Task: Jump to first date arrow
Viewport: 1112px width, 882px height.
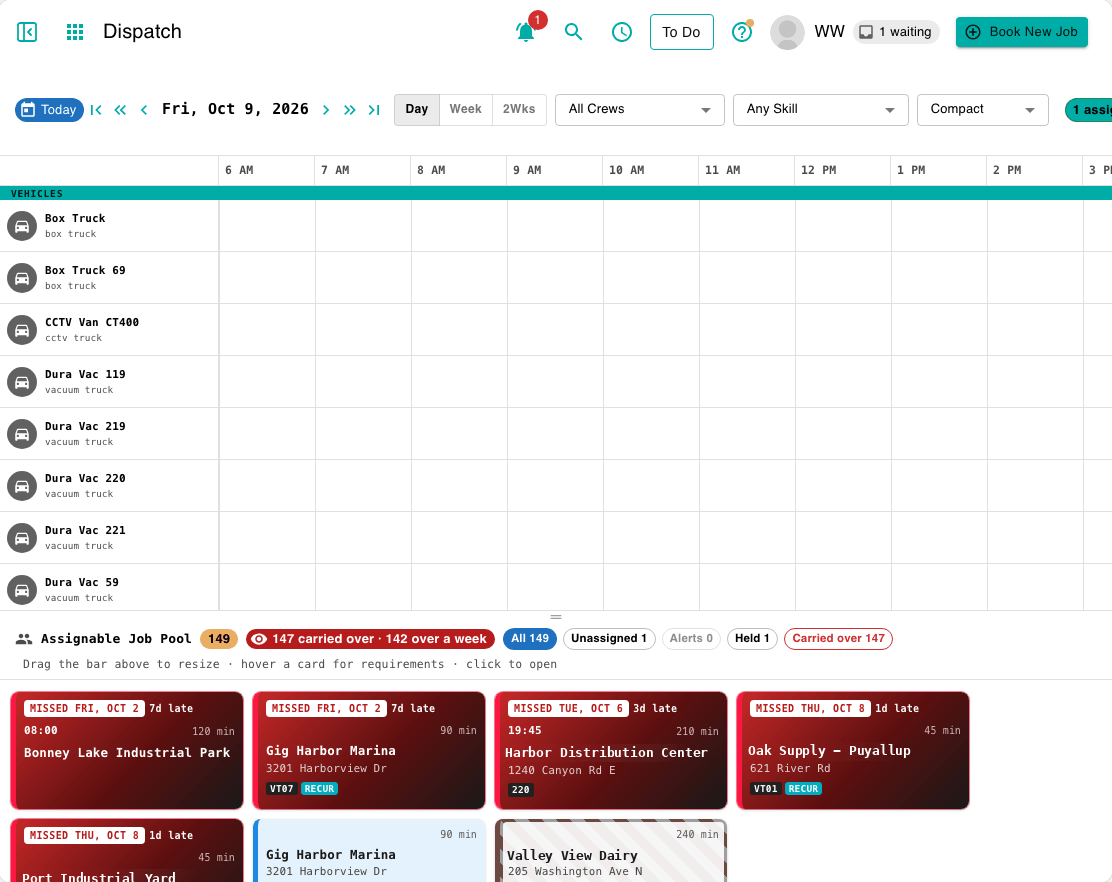Action: point(96,110)
